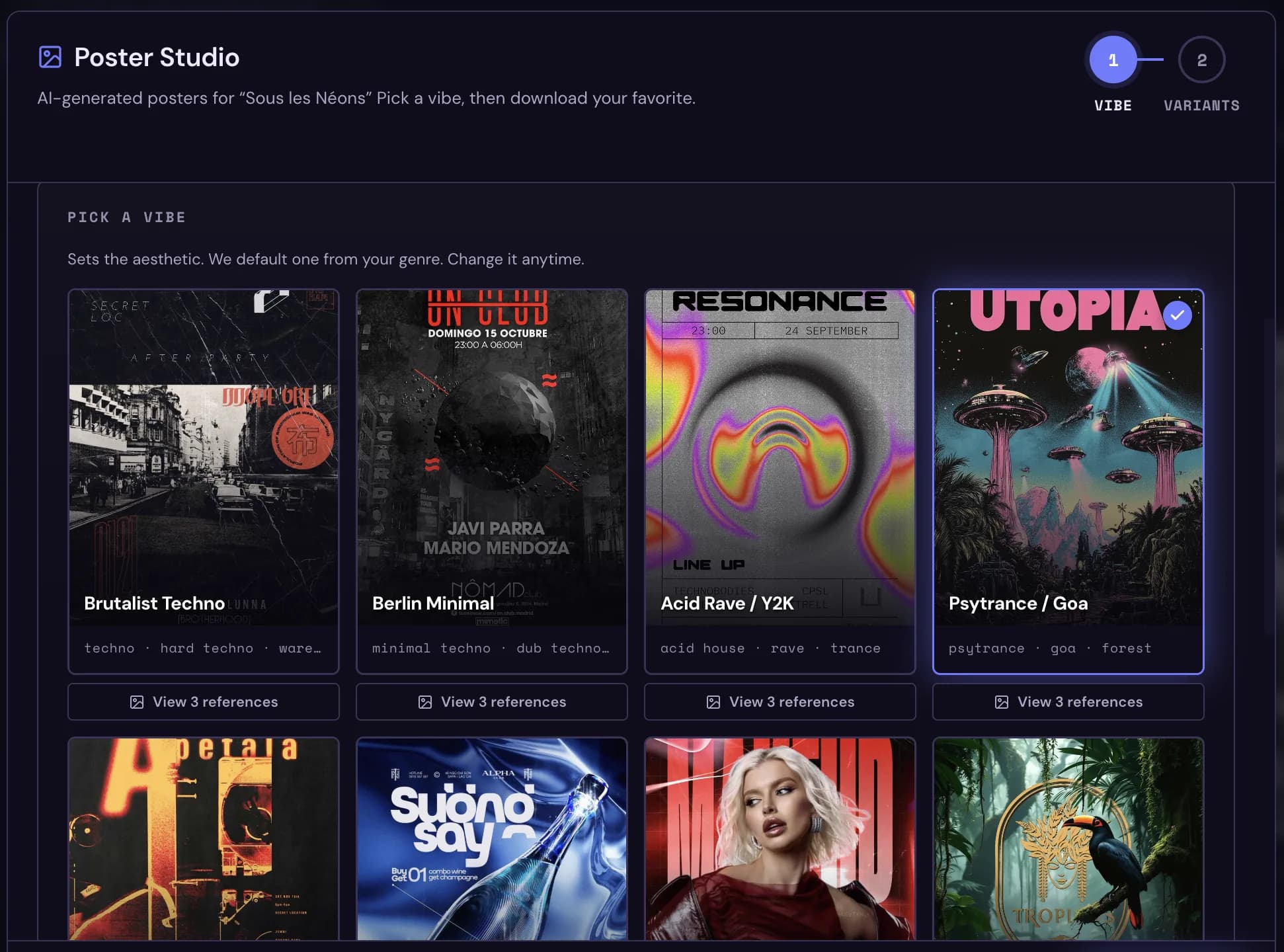Open the orange 'petala' poster vibe card
This screenshot has width=1284, height=952.
(x=204, y=838)
